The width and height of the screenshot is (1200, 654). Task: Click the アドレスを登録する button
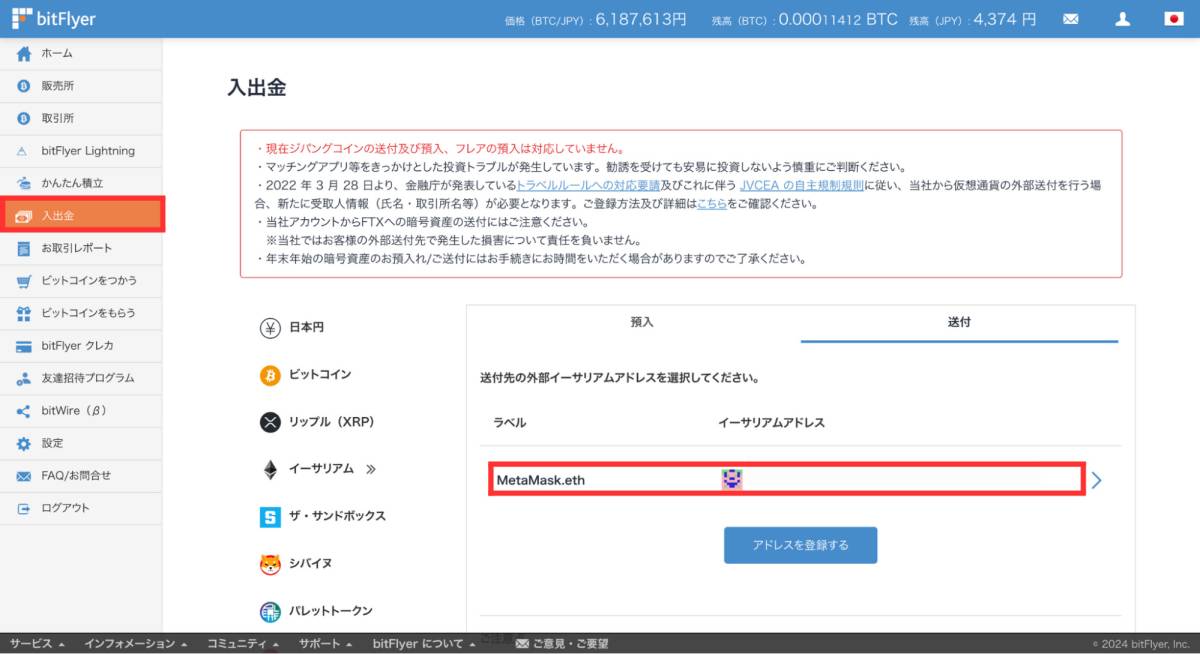click(800, 545)
